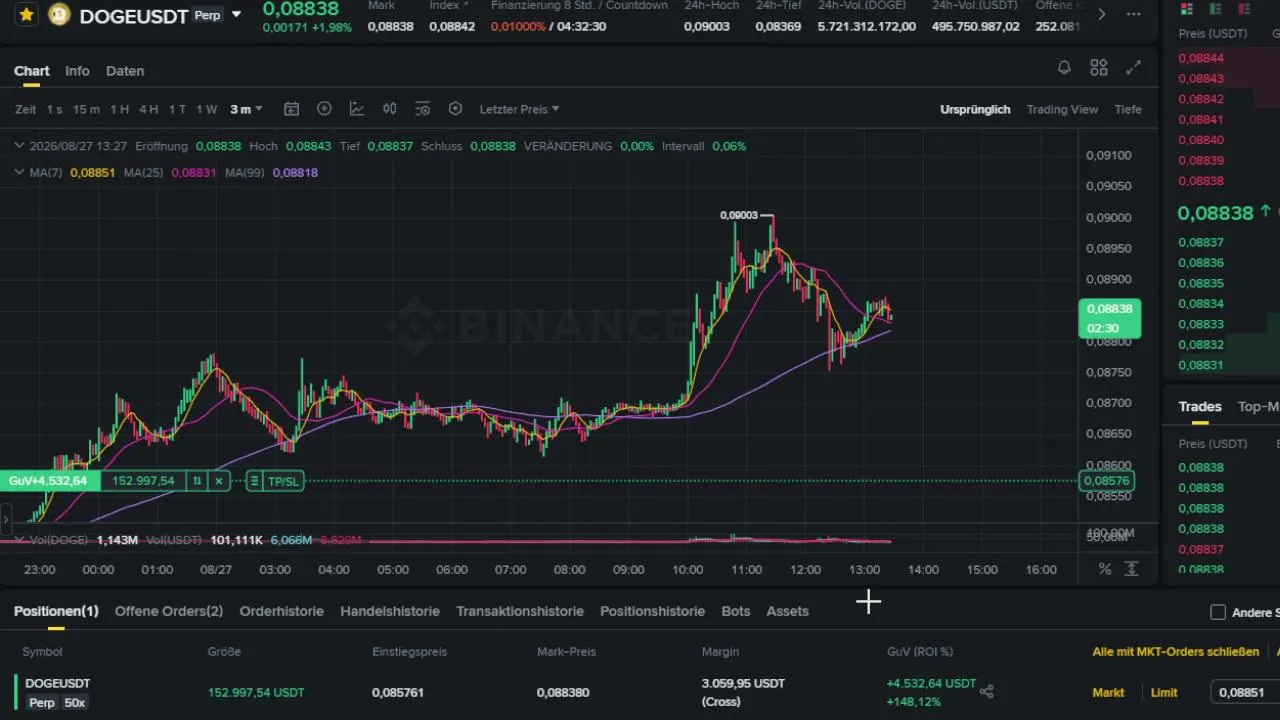Open the Daten tab

click(125, 71)
